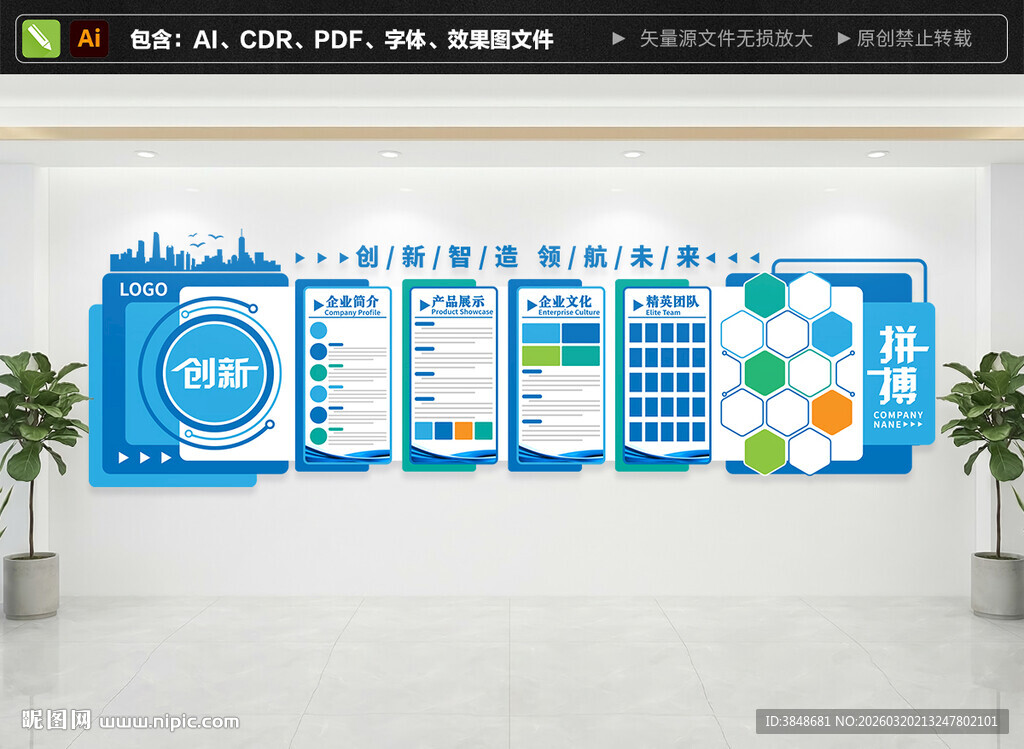The height and width of the screenshot is (749, 1024).
Task: Open the 企业简介 Company Profile heading
Action: (x=353, y=305)
